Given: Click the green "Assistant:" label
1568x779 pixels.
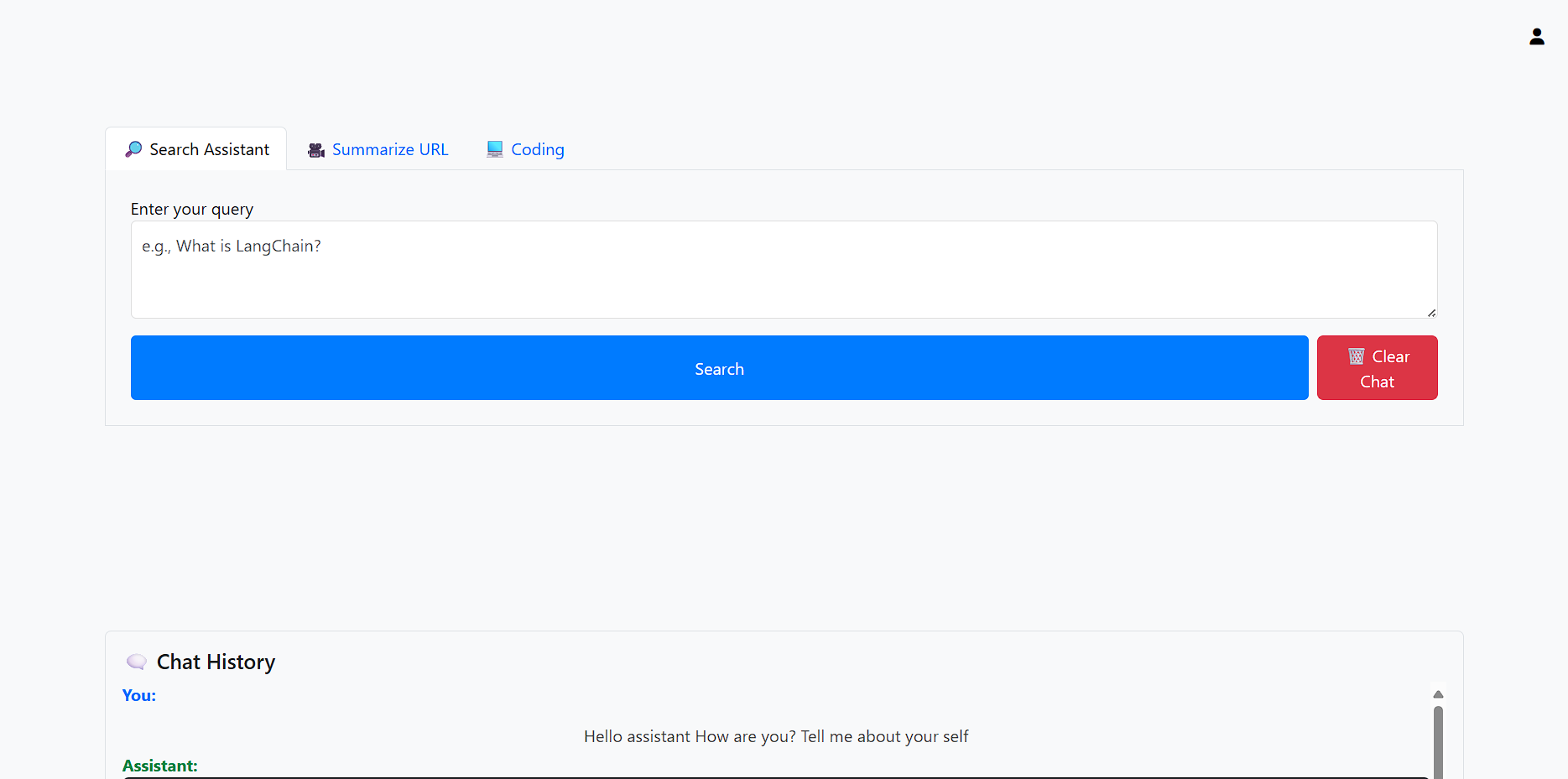Looking at the screenshot, I should pyautogui.click(x=160, y=766).
